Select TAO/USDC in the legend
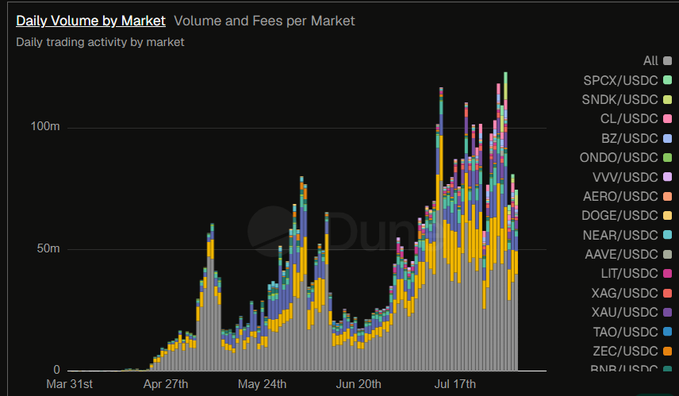Screen dimensions: 679x396 pos(632,332)
